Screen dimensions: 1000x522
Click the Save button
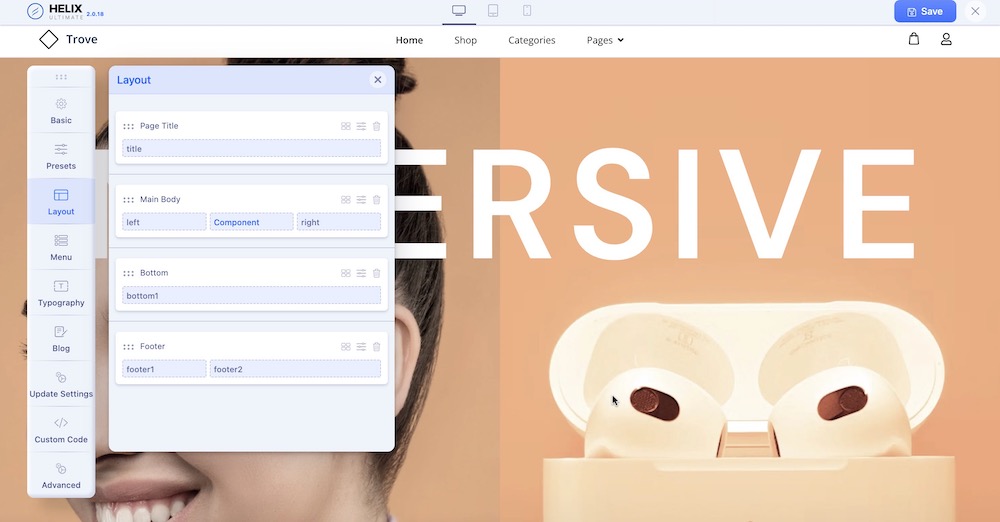pyautogui.click(x=924, y=11)
